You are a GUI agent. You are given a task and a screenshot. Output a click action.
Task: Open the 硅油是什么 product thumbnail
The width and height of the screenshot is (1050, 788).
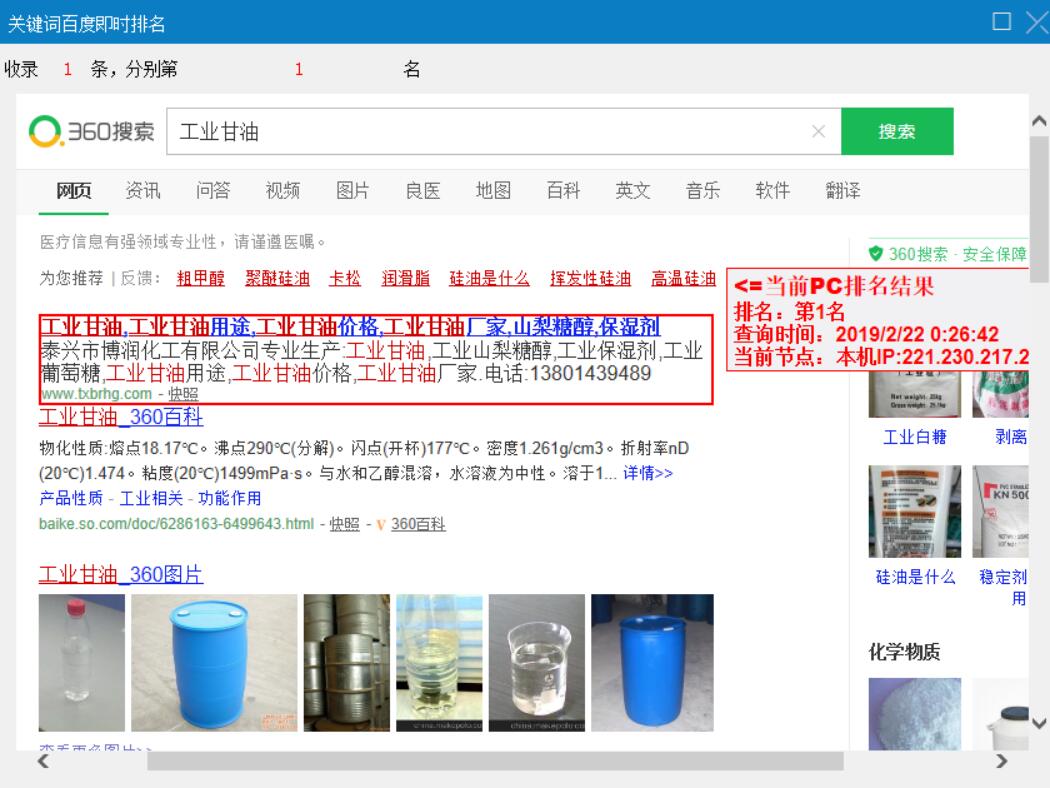(x=915, y=511)
